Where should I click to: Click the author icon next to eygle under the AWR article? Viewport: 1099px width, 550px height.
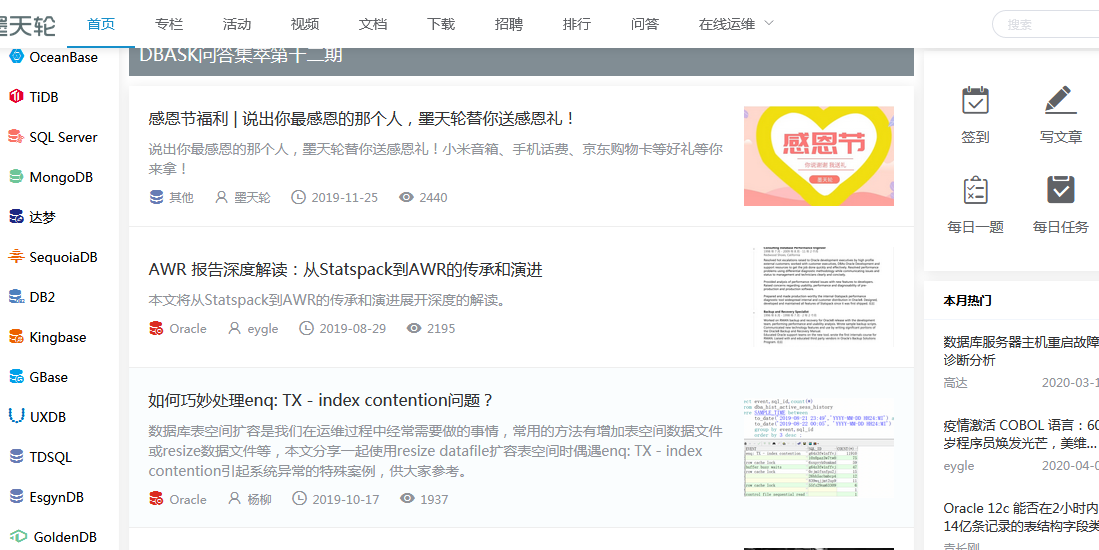tap(235, 328)
